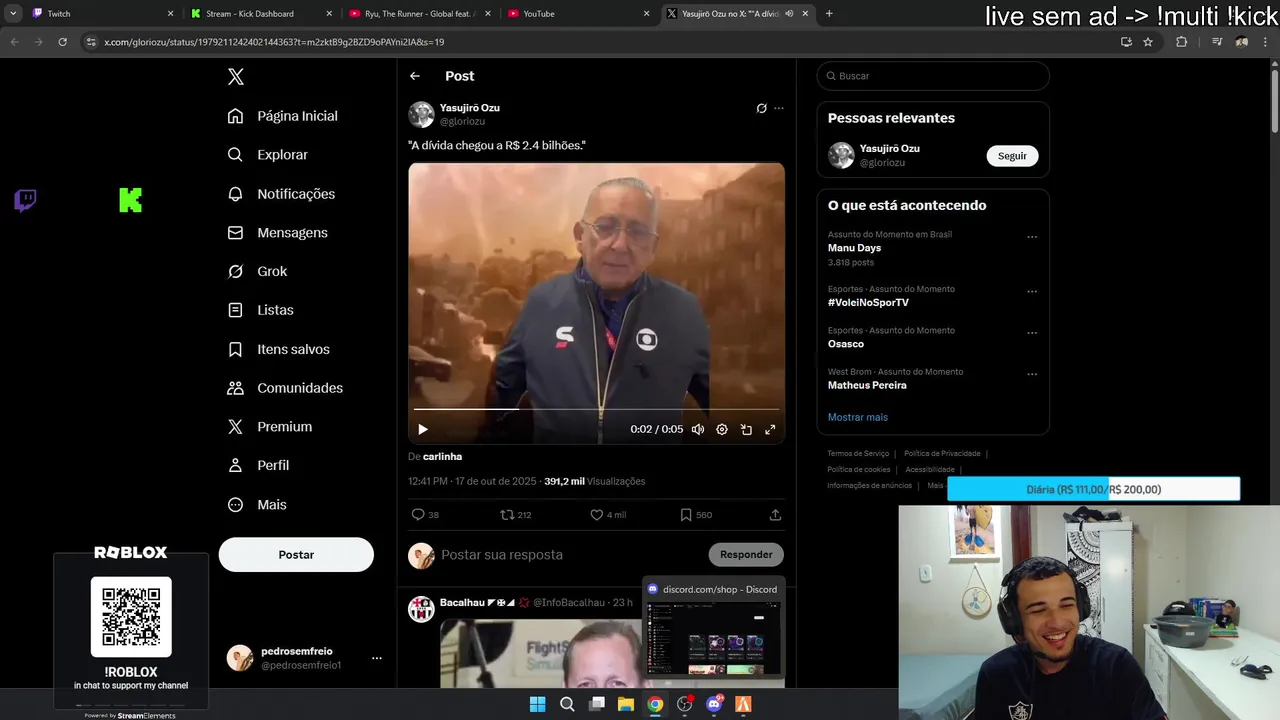The width and height of the screenshot is (1280, 720).
Task: Focus the Buscar search field
Action: click(933, 76)
